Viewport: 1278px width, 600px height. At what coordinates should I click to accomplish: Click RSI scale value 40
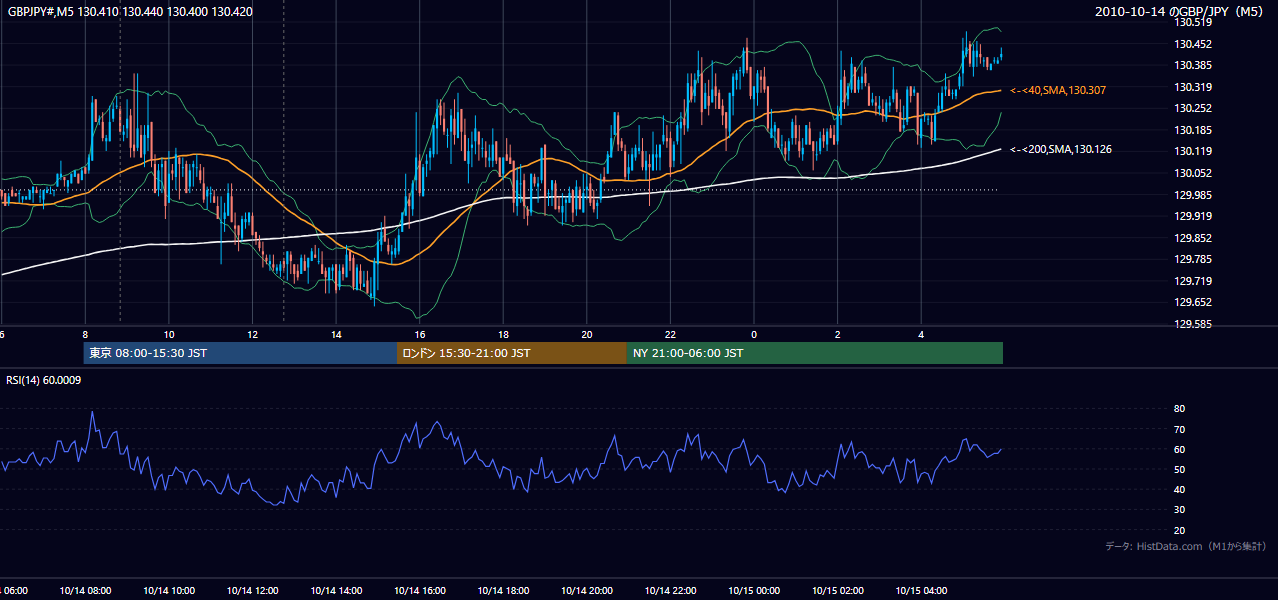pos(1179,489)
